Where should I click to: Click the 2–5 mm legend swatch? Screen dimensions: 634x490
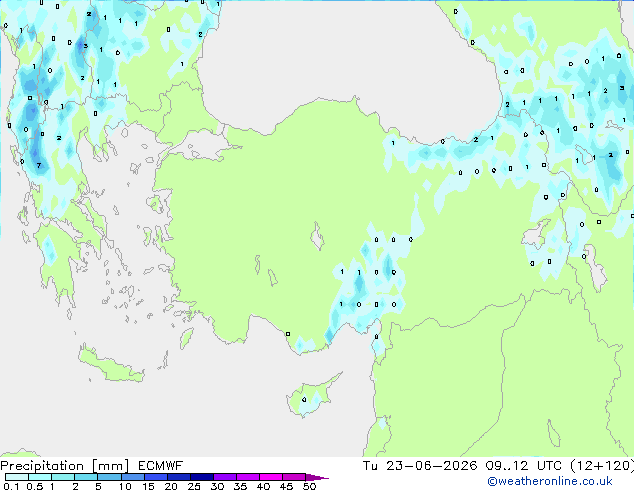coord(86,477)
